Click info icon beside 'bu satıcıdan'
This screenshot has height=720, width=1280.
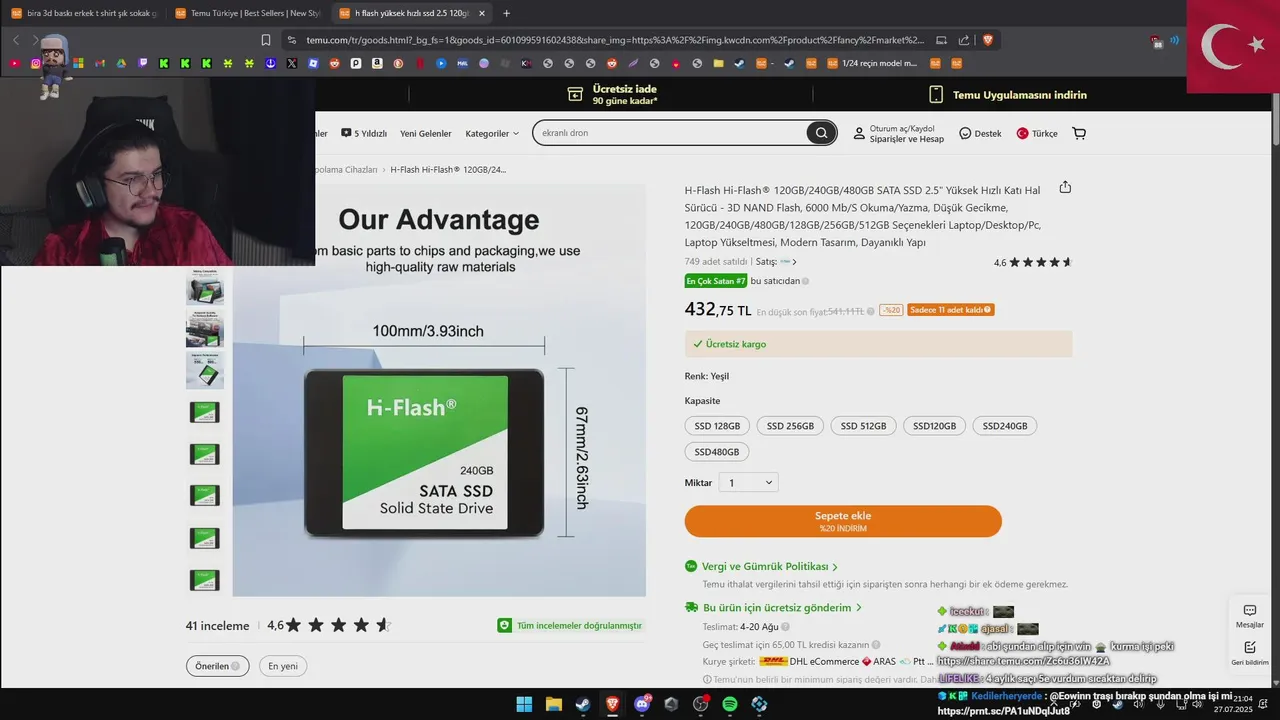point(806,281)
